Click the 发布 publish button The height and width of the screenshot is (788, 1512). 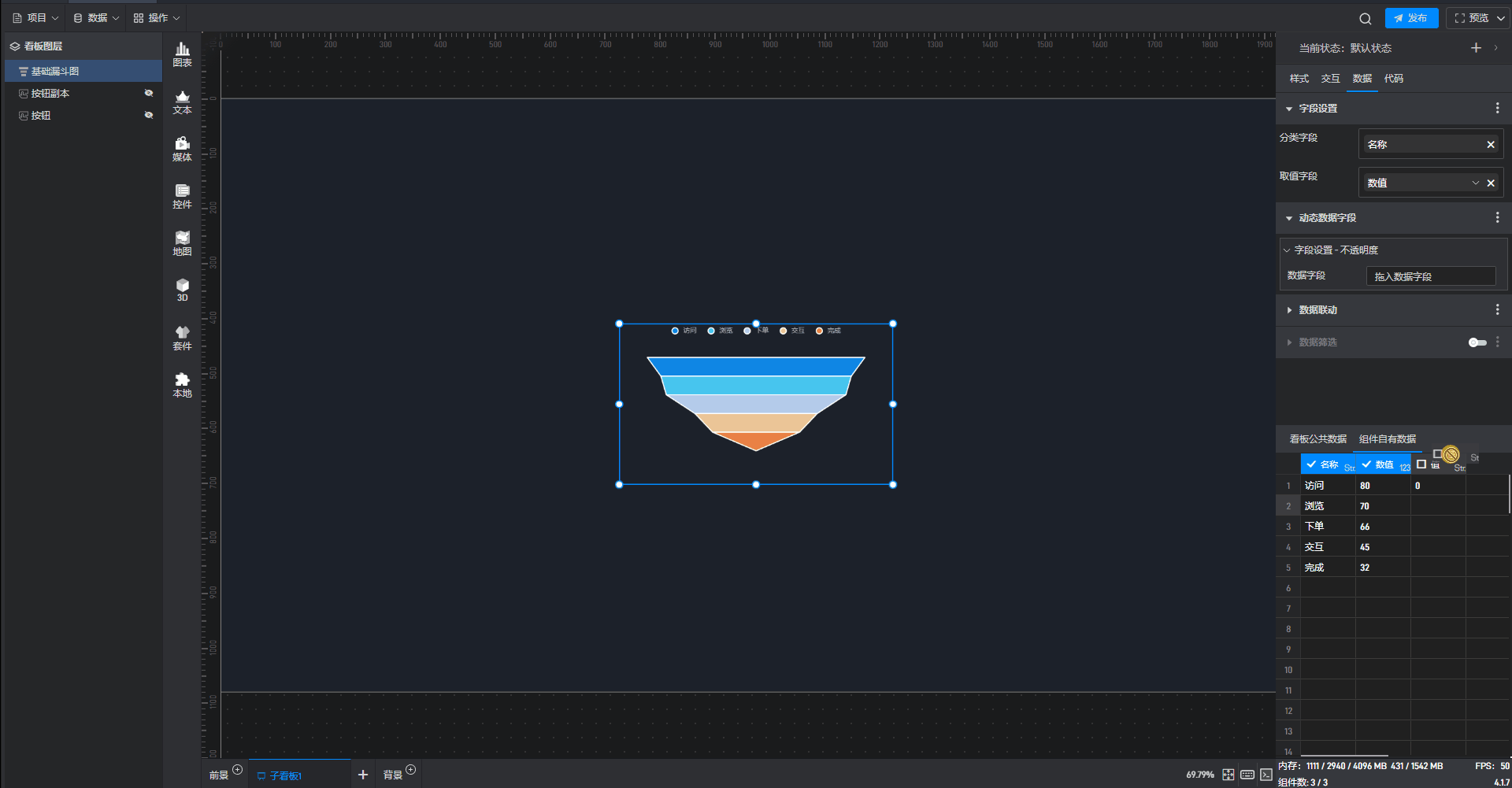coord(1411,18)
